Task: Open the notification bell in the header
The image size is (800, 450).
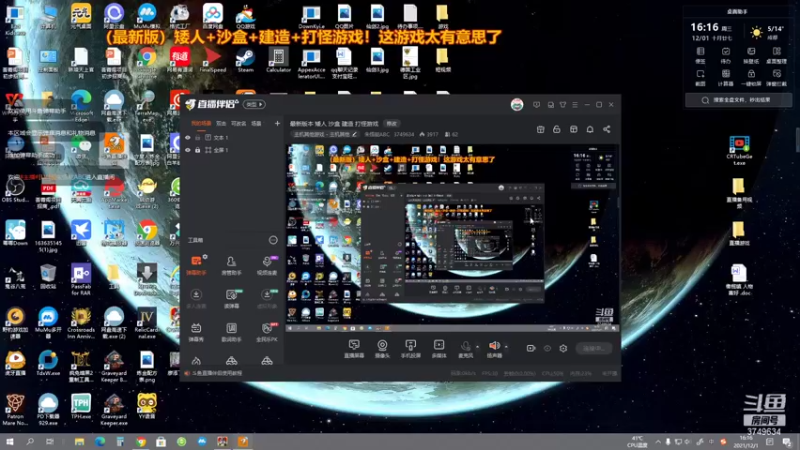Action: coord(590,130)
